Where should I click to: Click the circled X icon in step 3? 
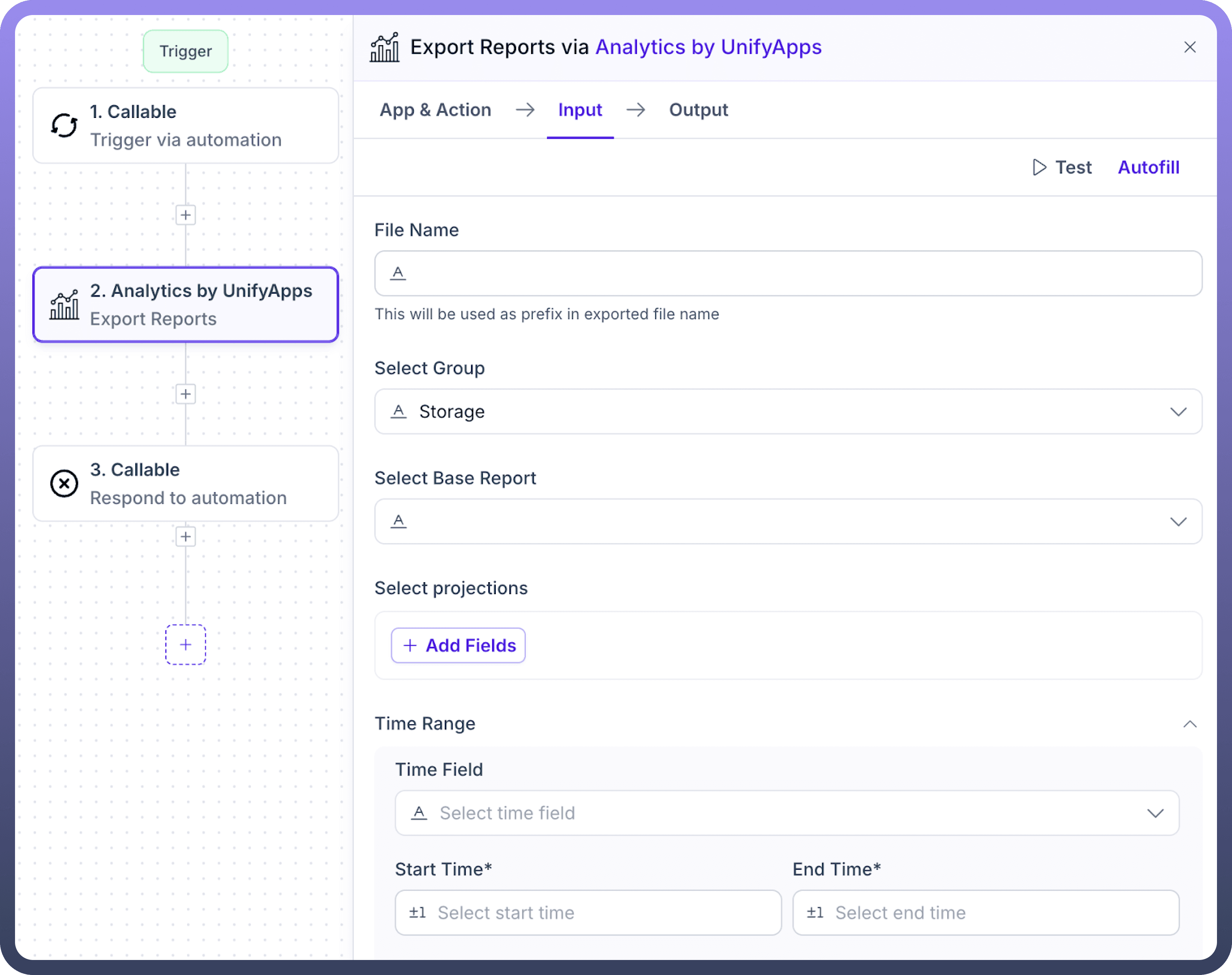pyautogui.click(x=64, y=483)
